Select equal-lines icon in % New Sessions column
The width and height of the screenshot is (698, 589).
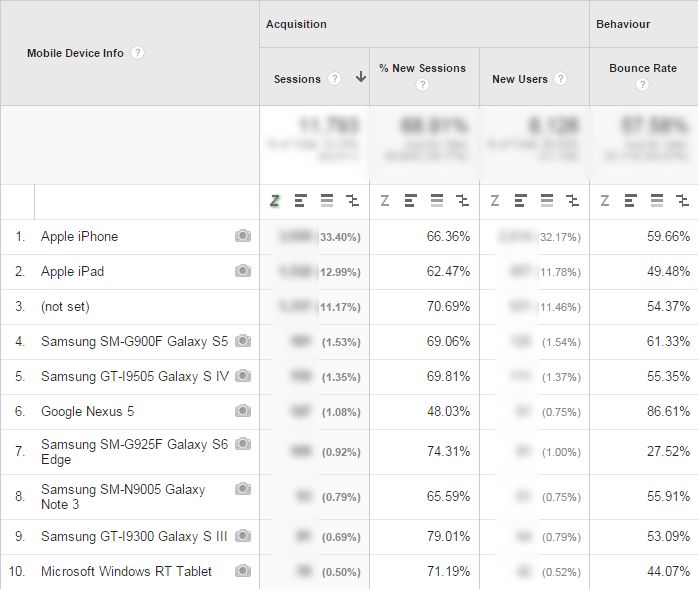[x=437, y=201]
